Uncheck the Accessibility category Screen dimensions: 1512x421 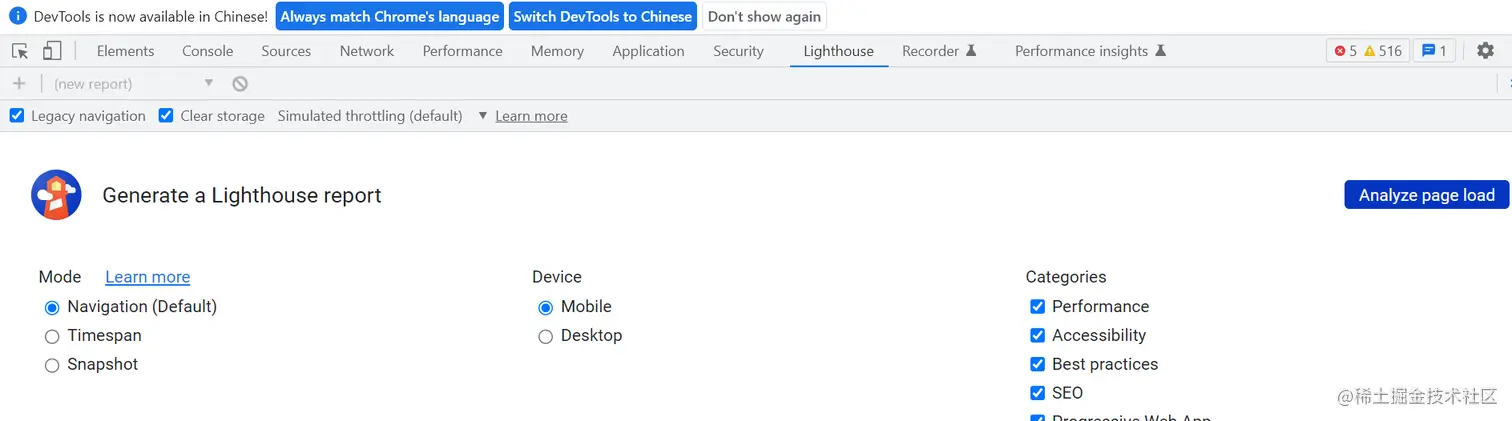click(1037, 336)
